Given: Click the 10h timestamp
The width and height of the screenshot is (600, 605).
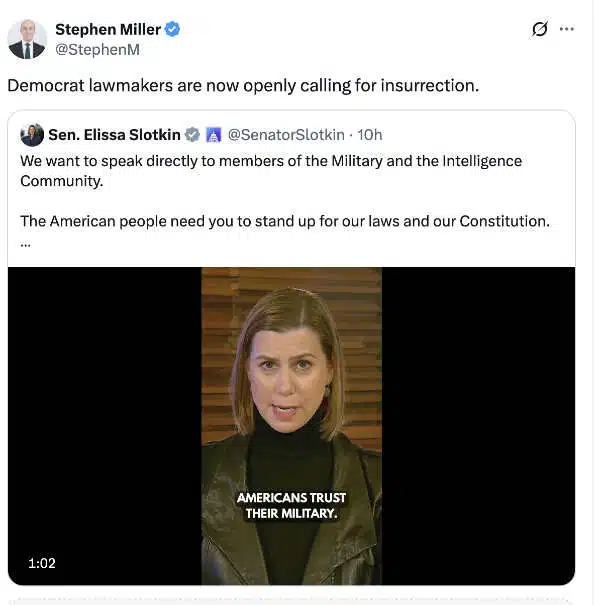Looking at the screenshot, I should click(x=370, y=135).
